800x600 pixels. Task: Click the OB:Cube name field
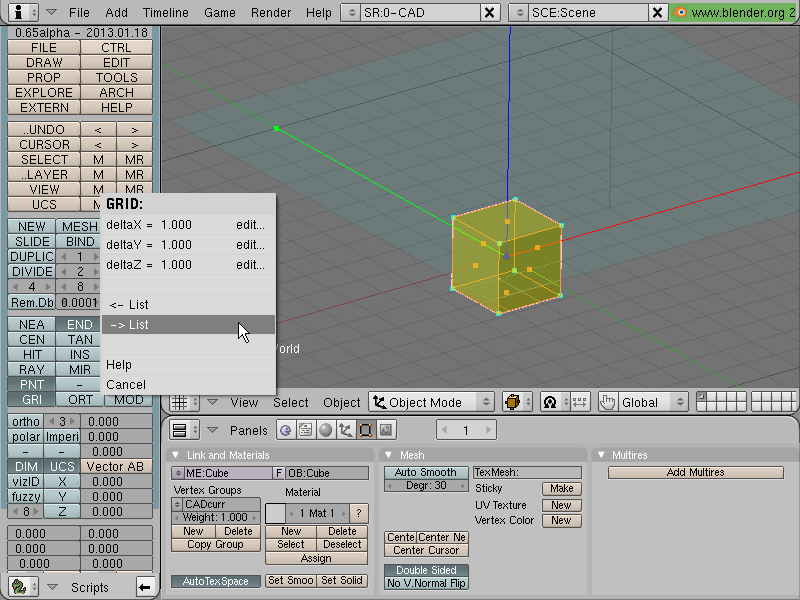[x=327, y=473]
